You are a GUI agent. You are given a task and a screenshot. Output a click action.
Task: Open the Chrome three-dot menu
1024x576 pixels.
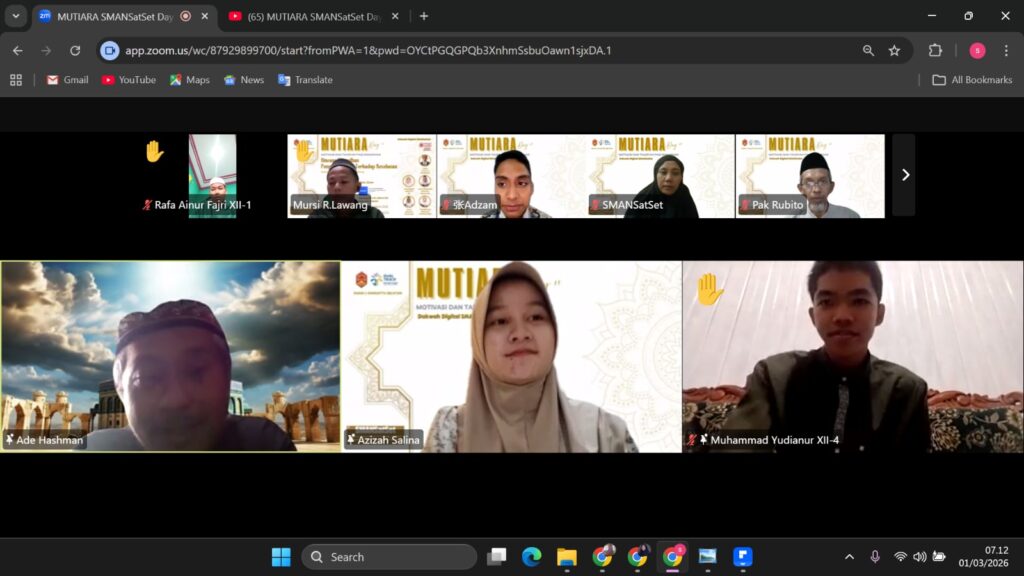click(1005, 50)
